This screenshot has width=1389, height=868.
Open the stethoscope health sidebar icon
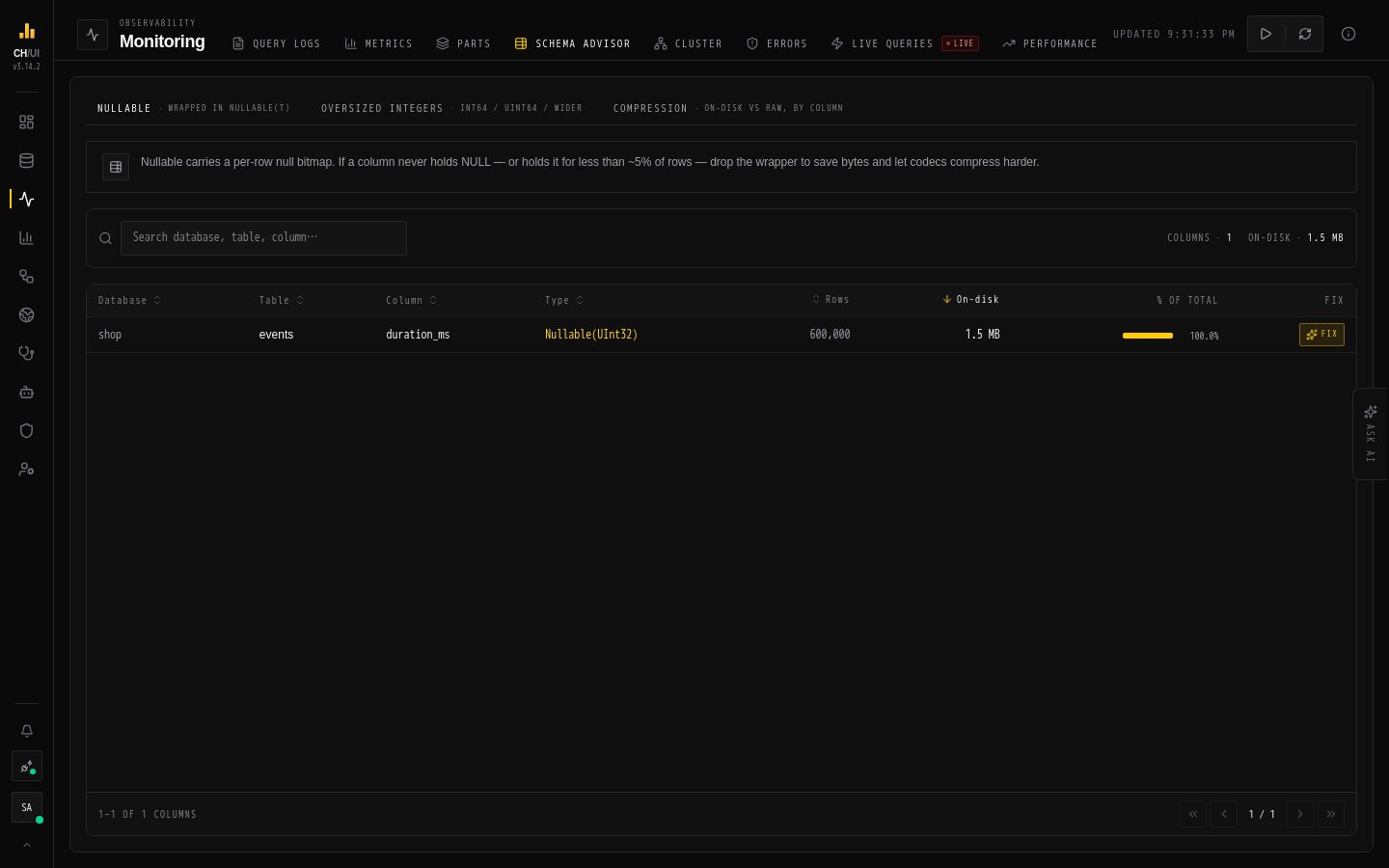coord(26,354)
